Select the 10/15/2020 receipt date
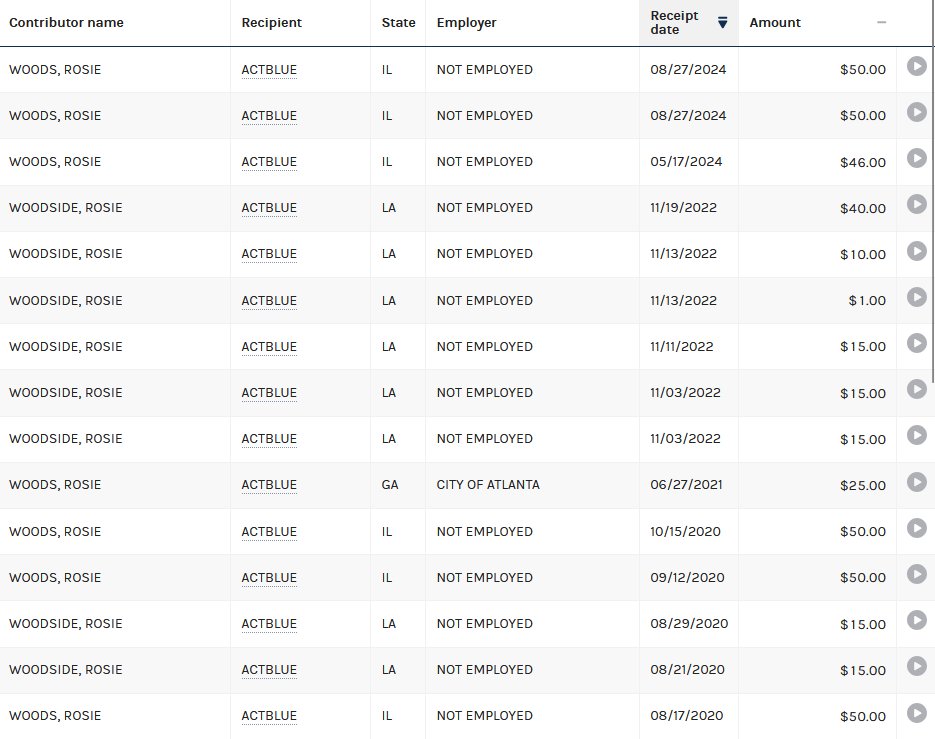 (685, 531)
